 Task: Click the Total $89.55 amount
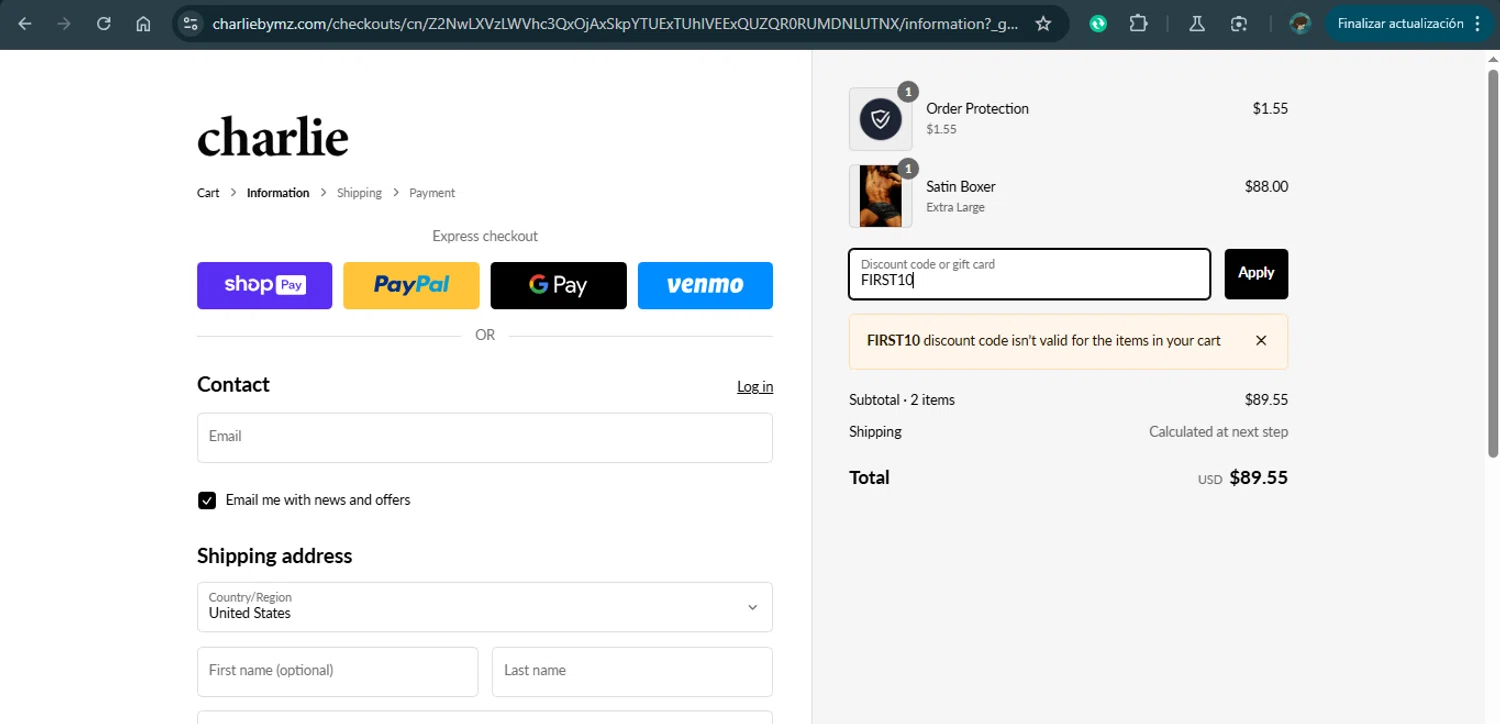(x=1258, y=478)
